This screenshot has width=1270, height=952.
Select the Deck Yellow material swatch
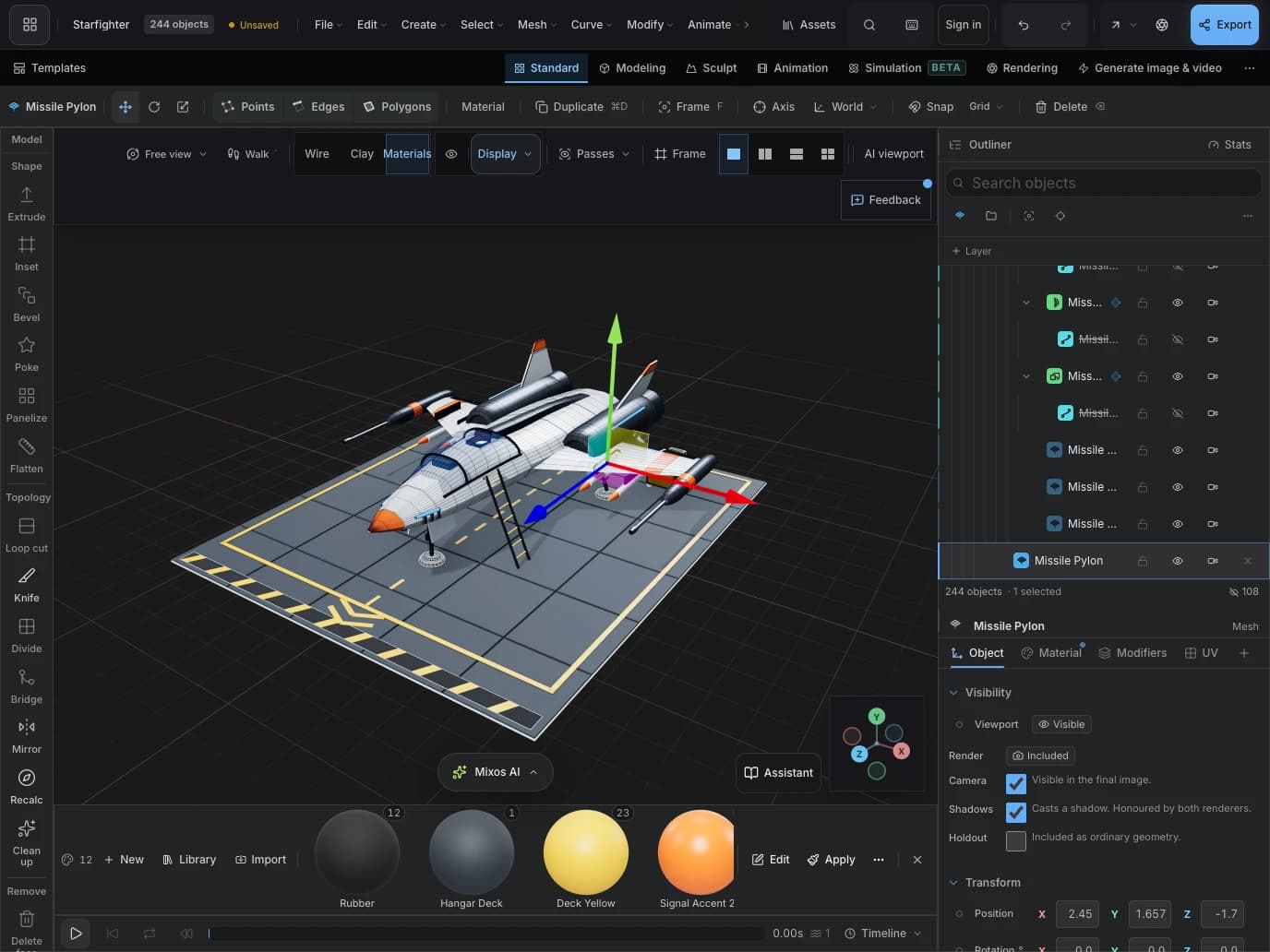pos(586,860)
